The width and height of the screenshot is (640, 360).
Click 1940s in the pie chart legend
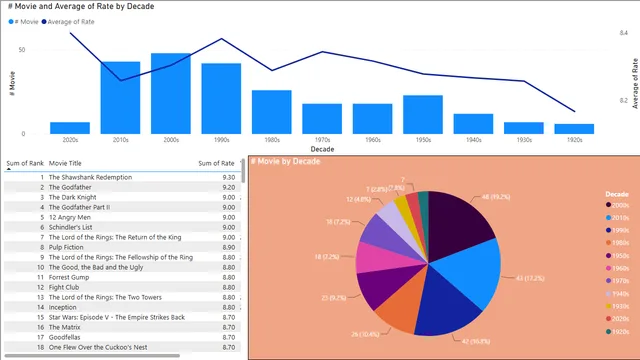(618, 293)
